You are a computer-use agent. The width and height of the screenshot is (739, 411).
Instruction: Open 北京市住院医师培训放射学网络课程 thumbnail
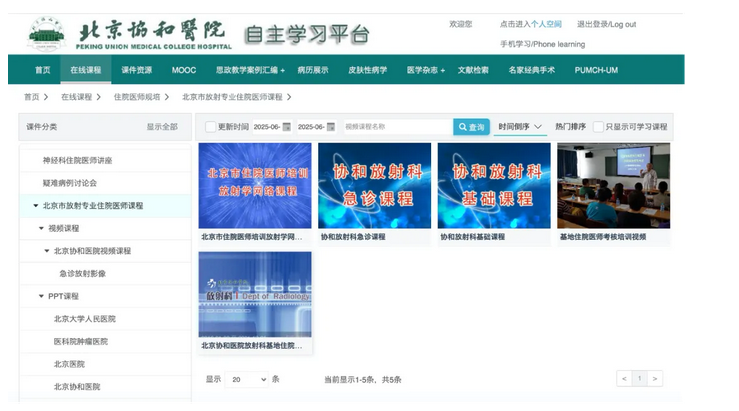[x=255, y=186]
